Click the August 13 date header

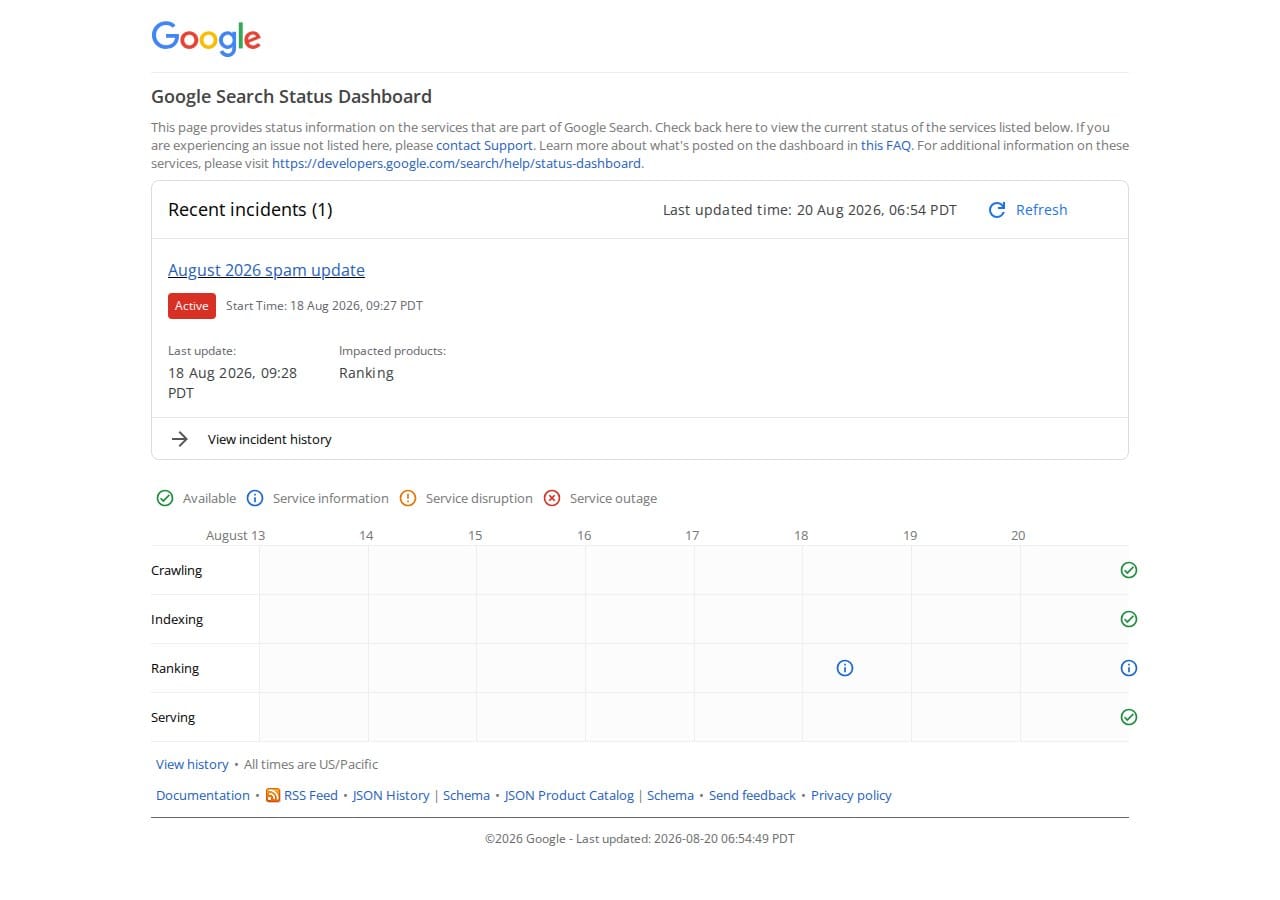coord(236,535)
